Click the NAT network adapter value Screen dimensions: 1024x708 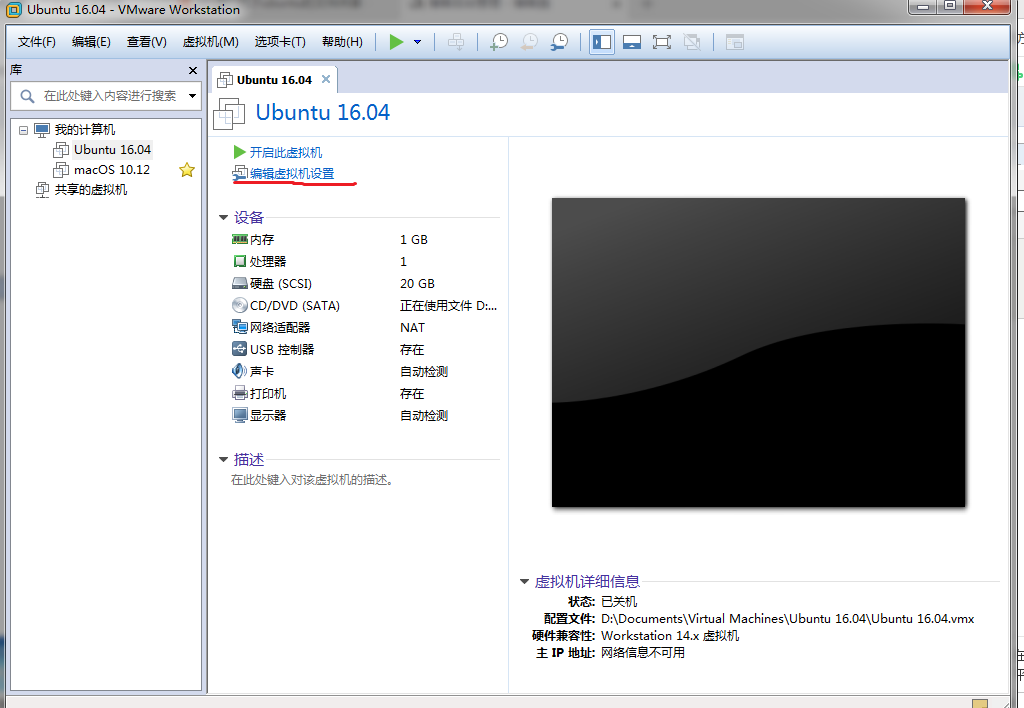coord(412,327)
